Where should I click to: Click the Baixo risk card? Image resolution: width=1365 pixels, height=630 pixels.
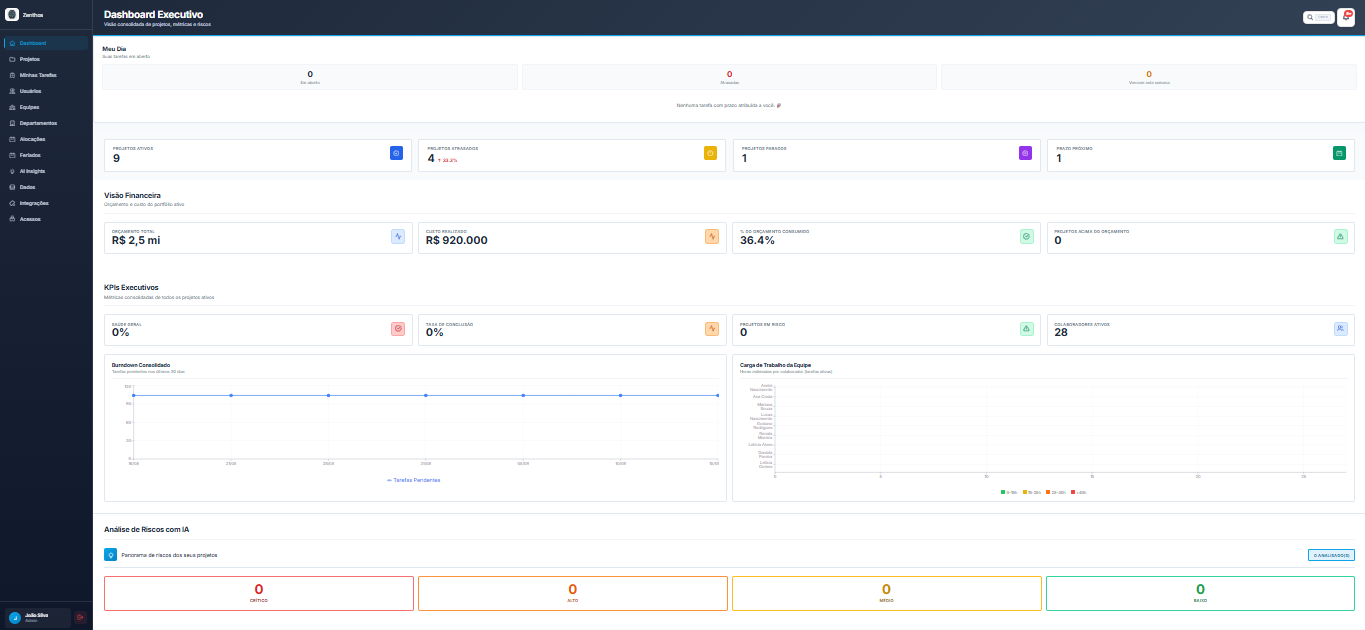pos(1201,593)
